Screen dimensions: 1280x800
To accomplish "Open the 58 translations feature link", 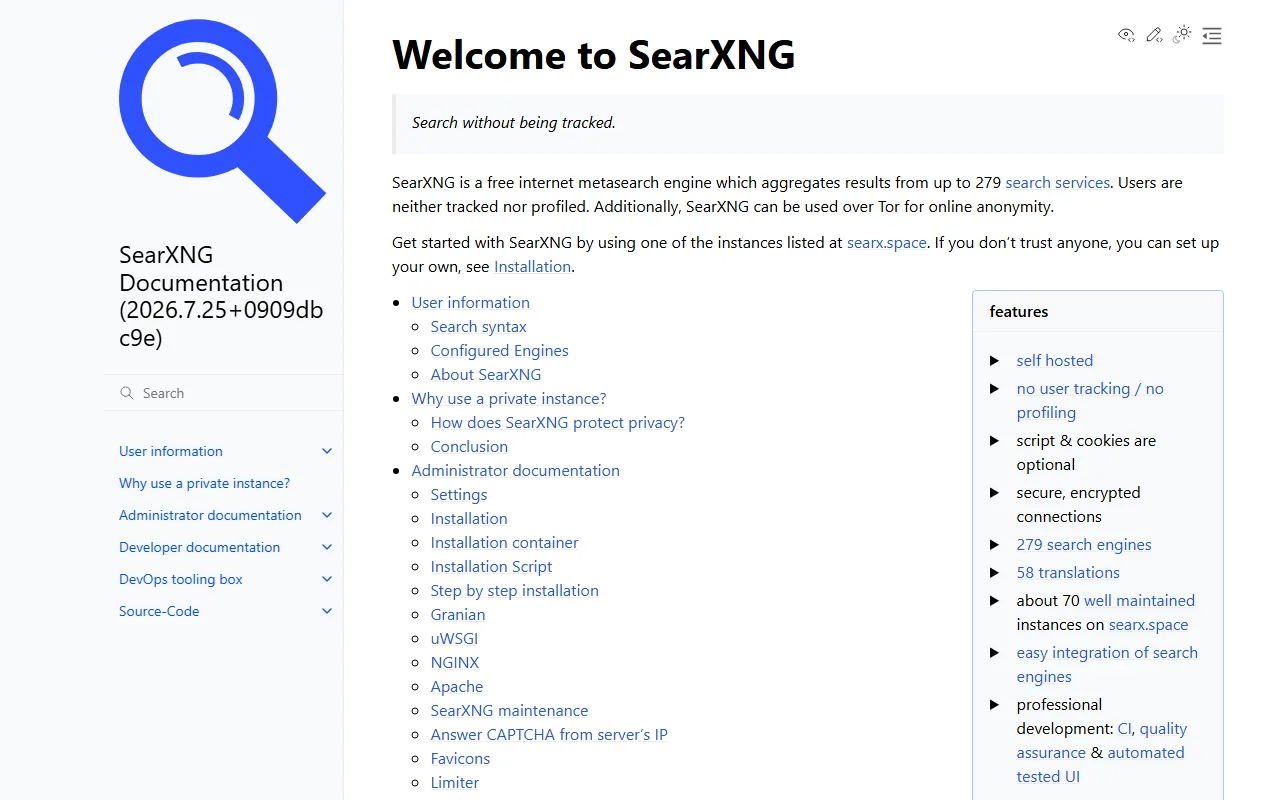I will tap(1067, 572).
